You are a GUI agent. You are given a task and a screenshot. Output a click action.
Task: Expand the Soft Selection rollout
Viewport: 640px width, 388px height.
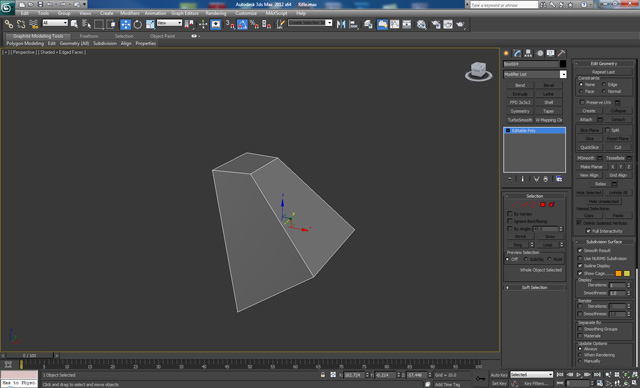pos(535,287)
